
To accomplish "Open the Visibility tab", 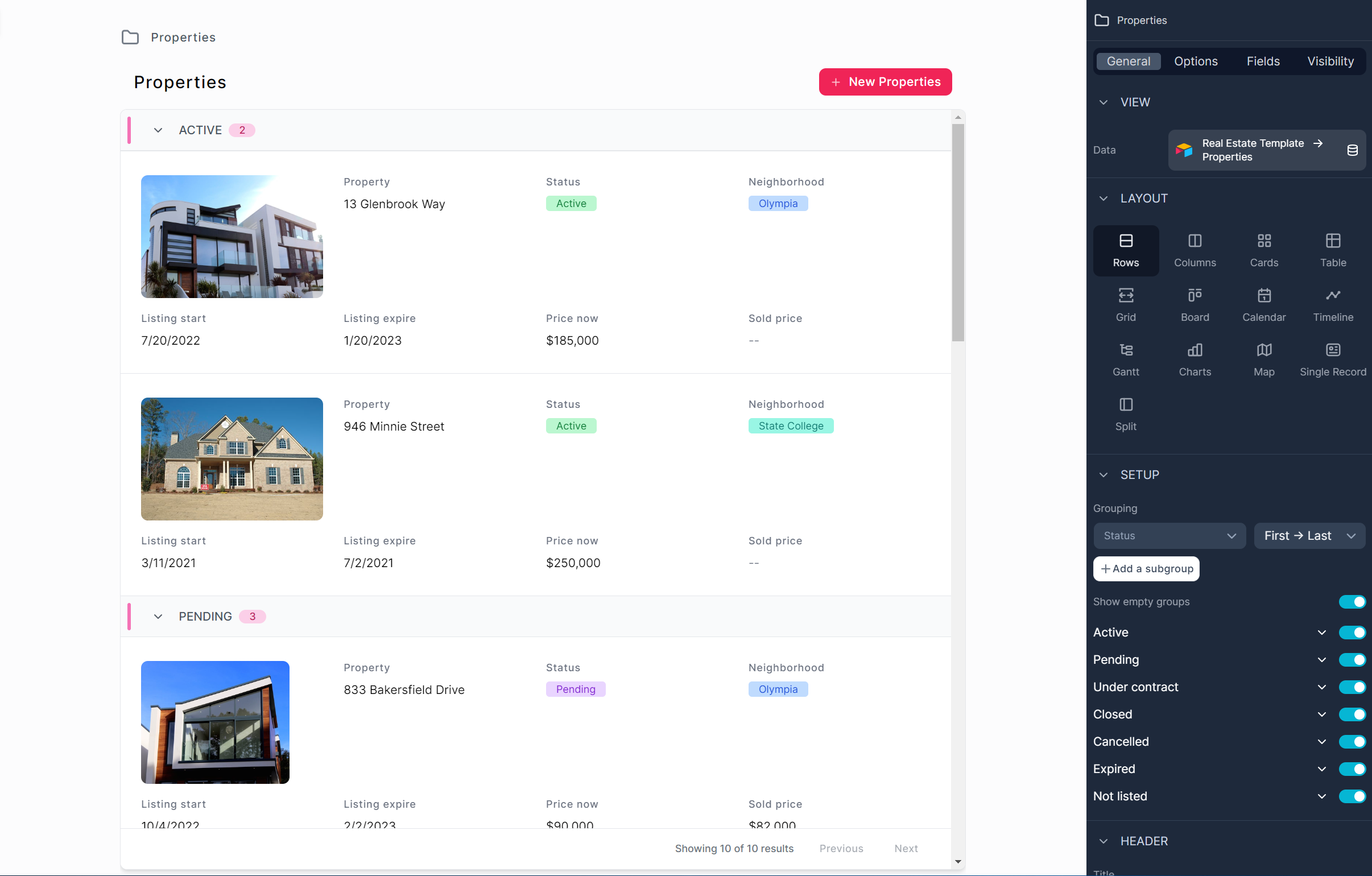I will coord(1329,61).
